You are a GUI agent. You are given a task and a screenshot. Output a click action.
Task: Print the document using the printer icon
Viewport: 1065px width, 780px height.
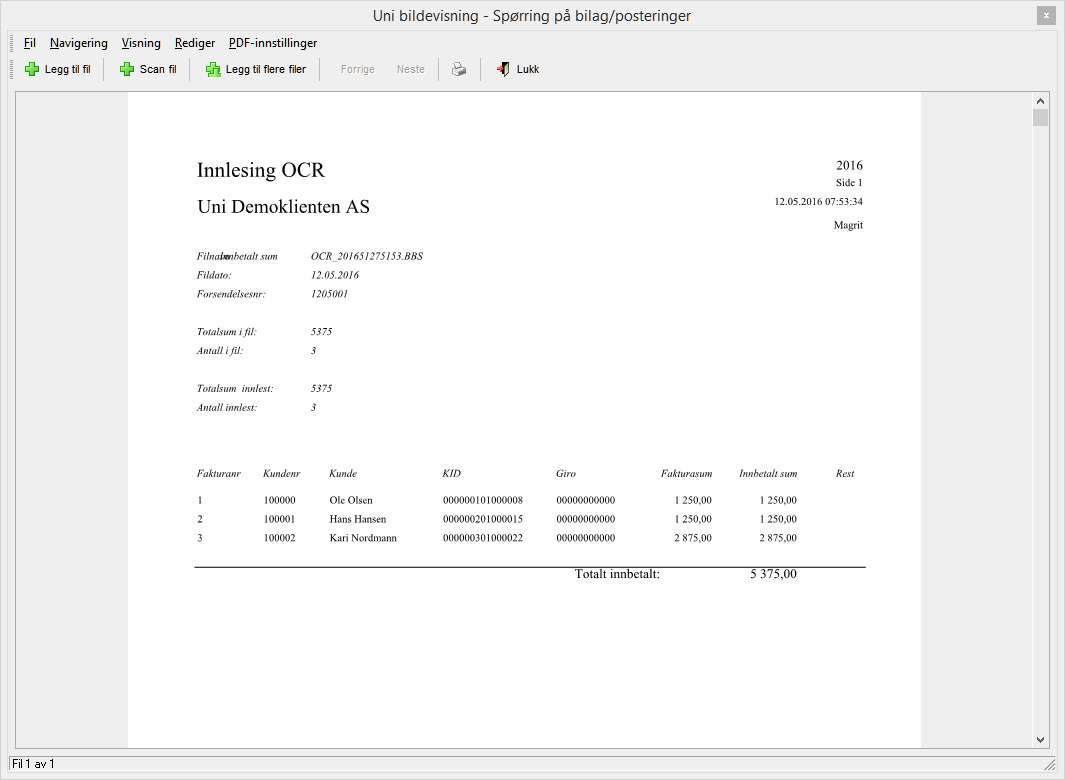(458, 69)
